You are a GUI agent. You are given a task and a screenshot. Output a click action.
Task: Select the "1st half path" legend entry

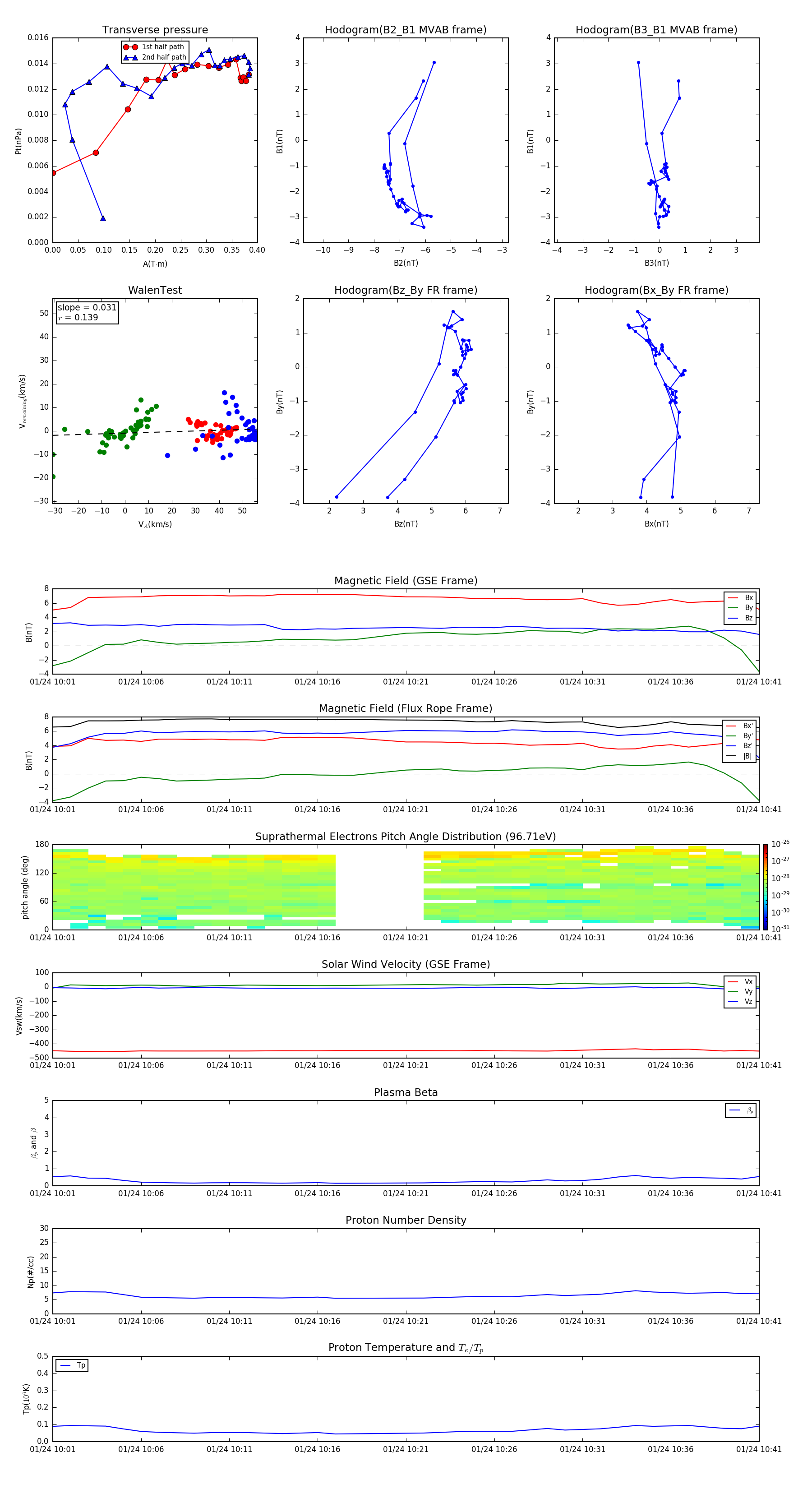point(154,47)
